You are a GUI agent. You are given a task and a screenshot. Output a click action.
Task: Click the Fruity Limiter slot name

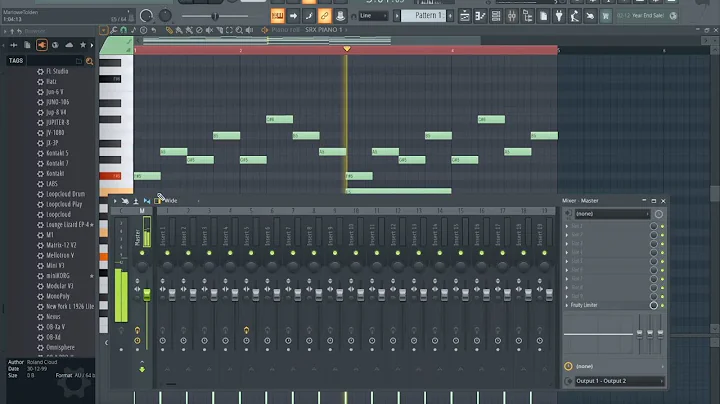point(584,305)
